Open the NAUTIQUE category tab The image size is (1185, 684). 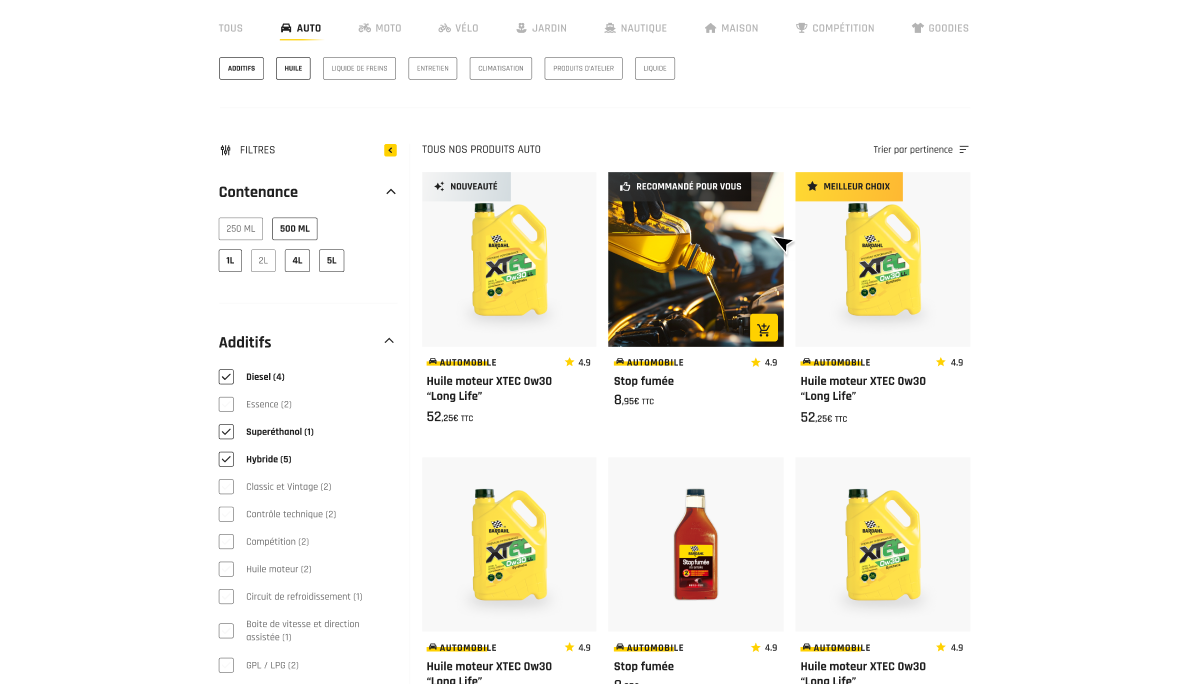click(636, 28)
